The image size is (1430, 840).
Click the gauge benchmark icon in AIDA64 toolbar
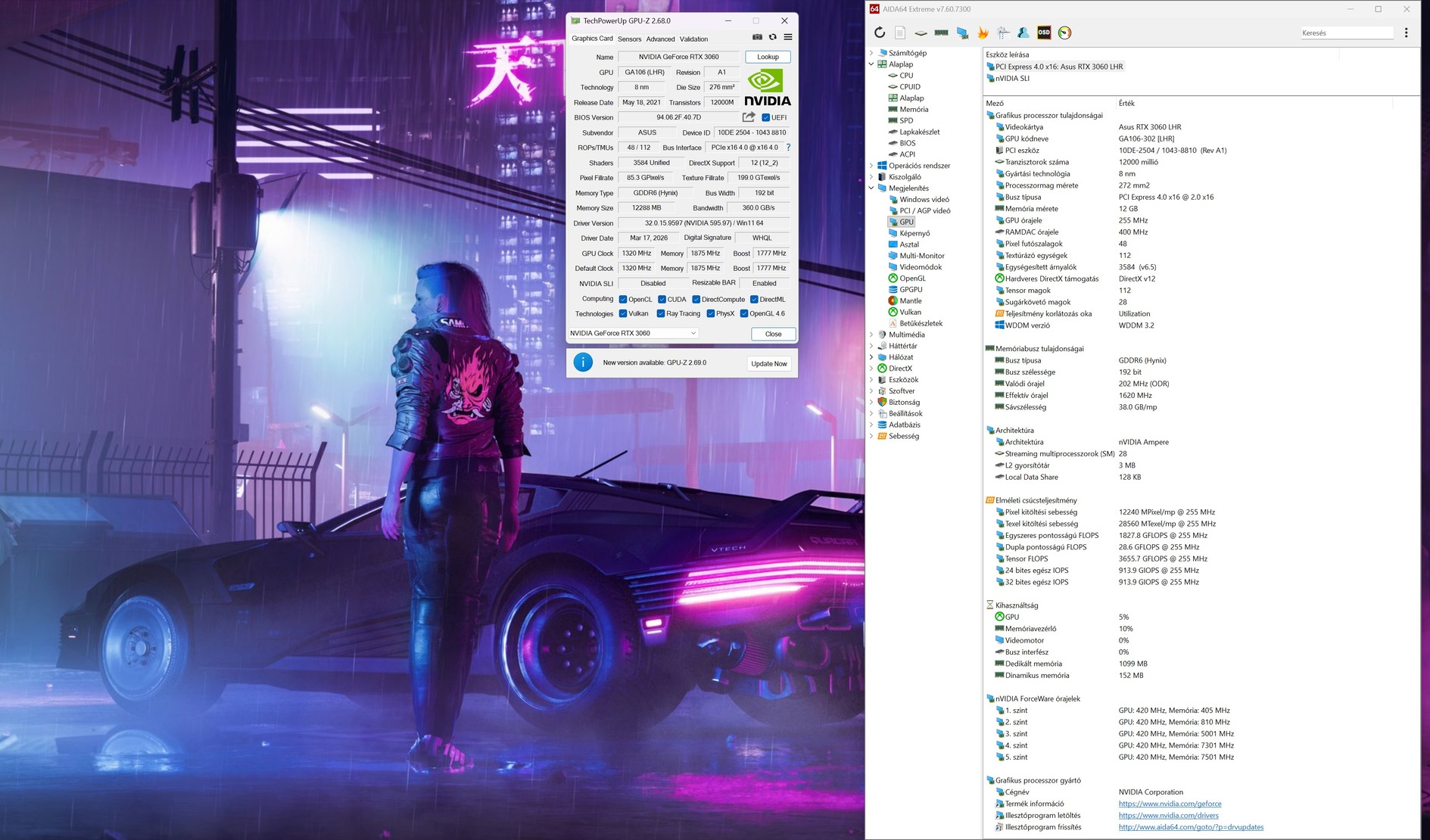1064,33
